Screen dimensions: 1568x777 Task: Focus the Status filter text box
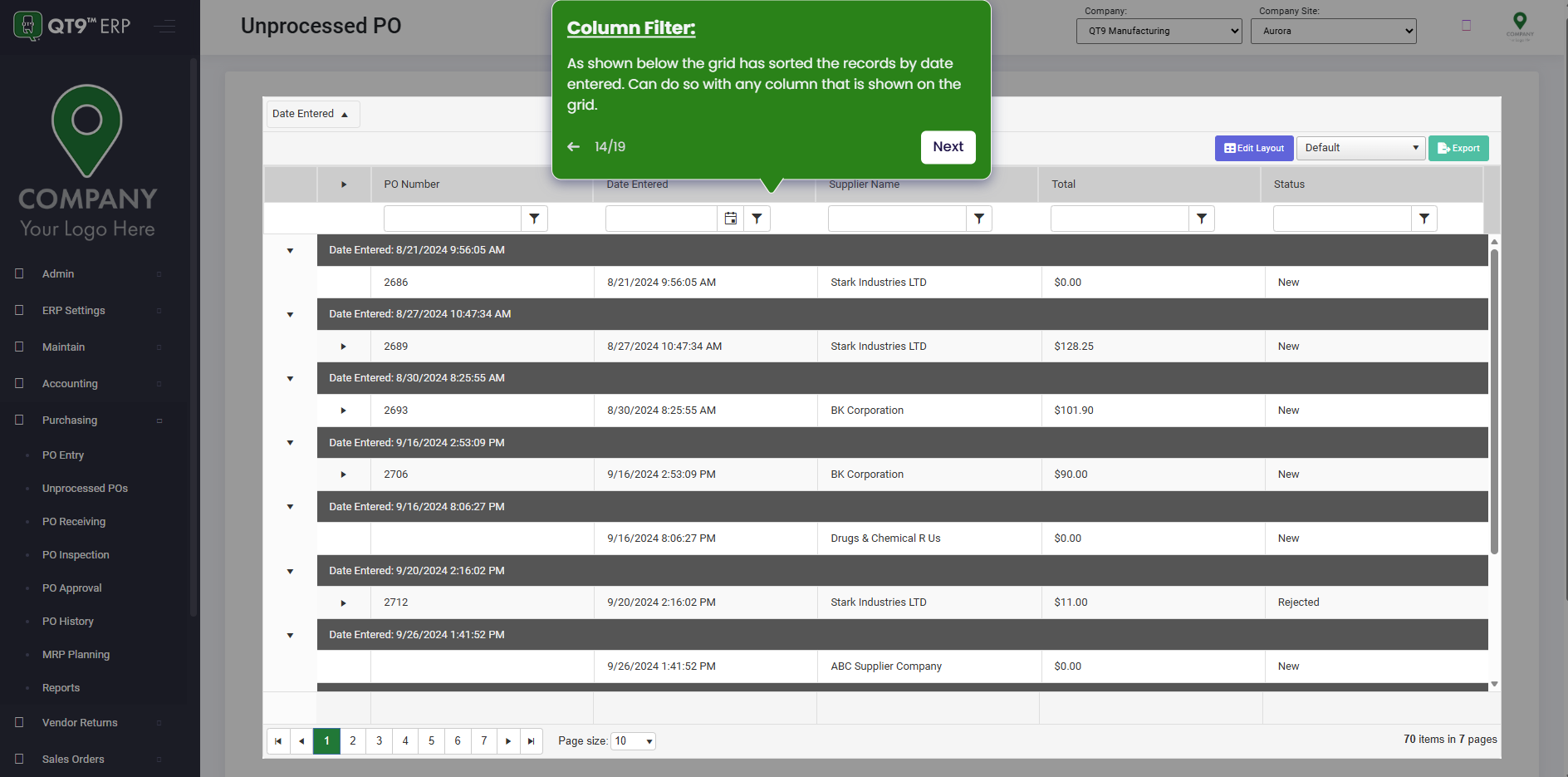pyautogui.click(x=1342, y=219)
